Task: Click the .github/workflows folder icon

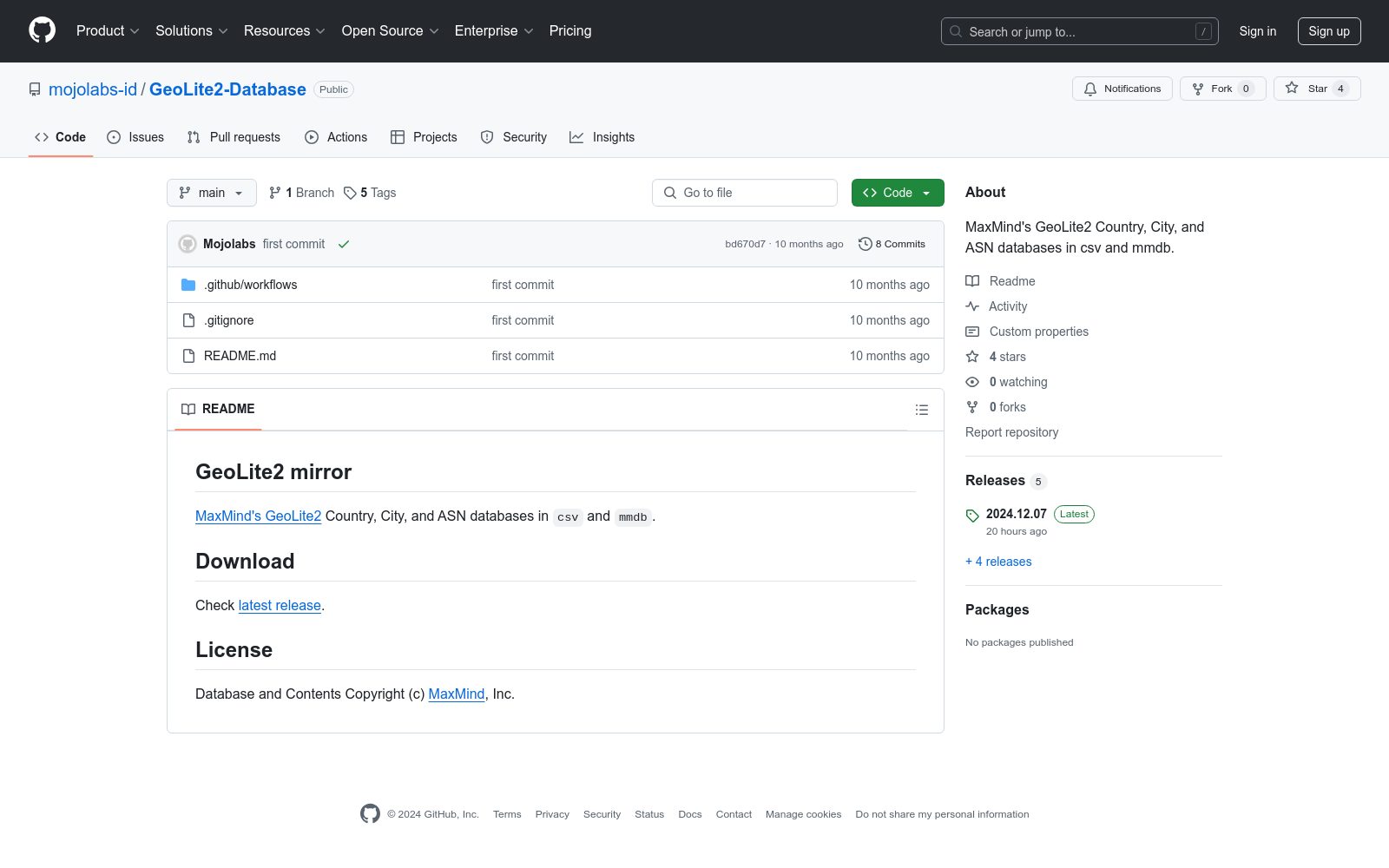Action: tap(188, 285)
